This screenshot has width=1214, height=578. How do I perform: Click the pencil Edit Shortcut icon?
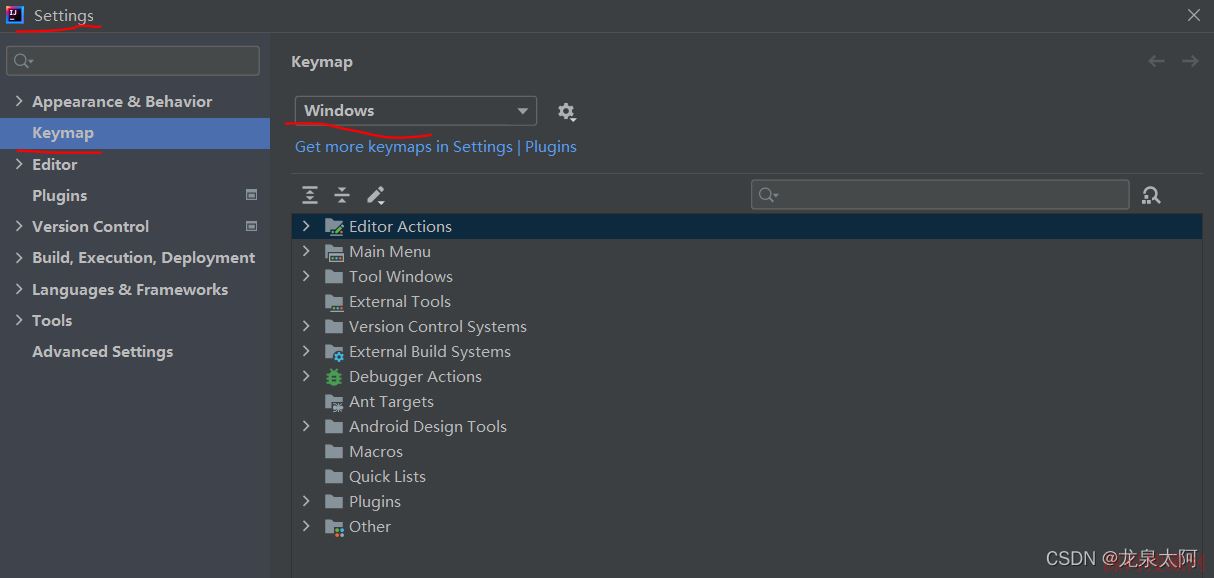pos(375,195)
